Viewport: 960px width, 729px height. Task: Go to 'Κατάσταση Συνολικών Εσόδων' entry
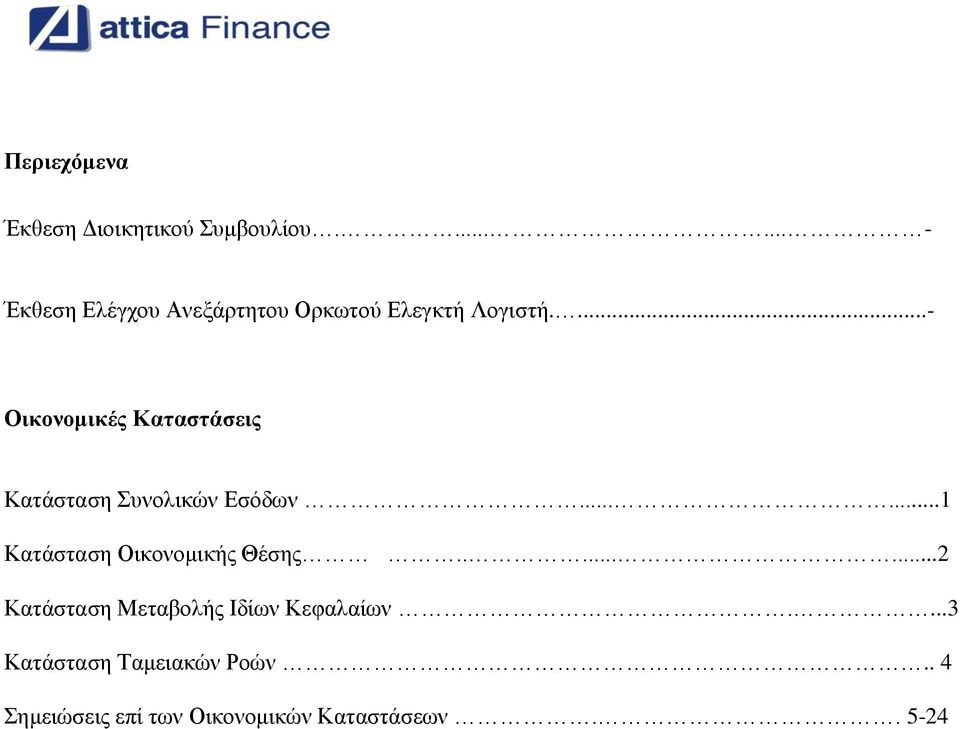(x=151, y=500)
